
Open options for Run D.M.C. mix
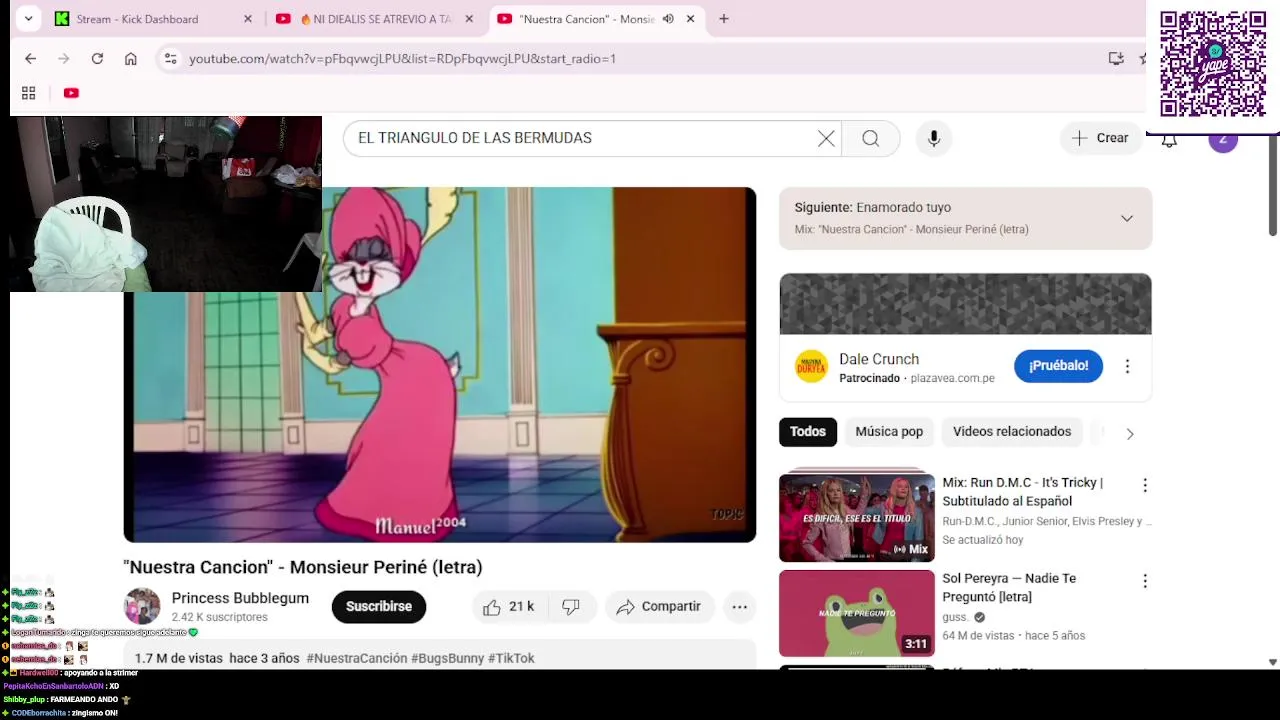click(1145, 485)
